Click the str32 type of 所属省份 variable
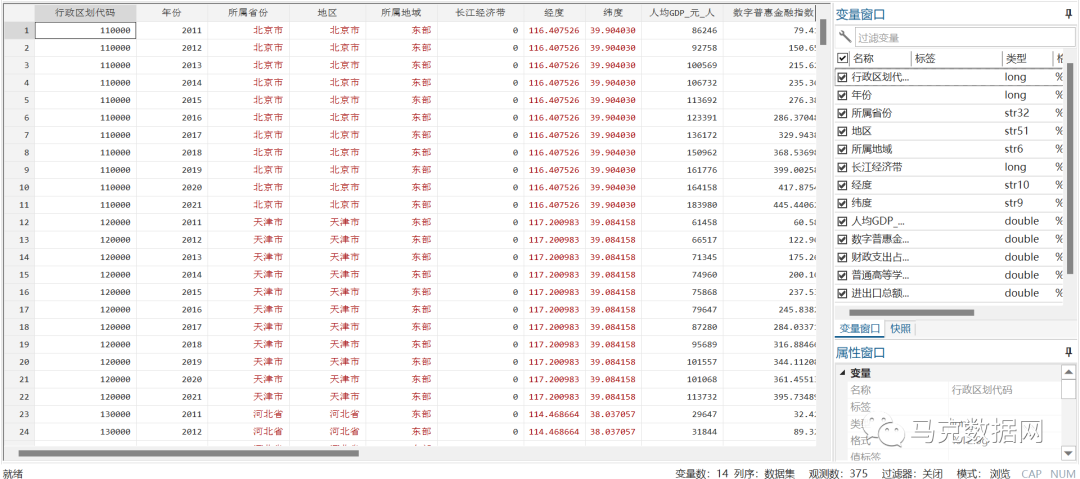The image size is (1080, 479). pyautogui.click(x=1017, y=113)
